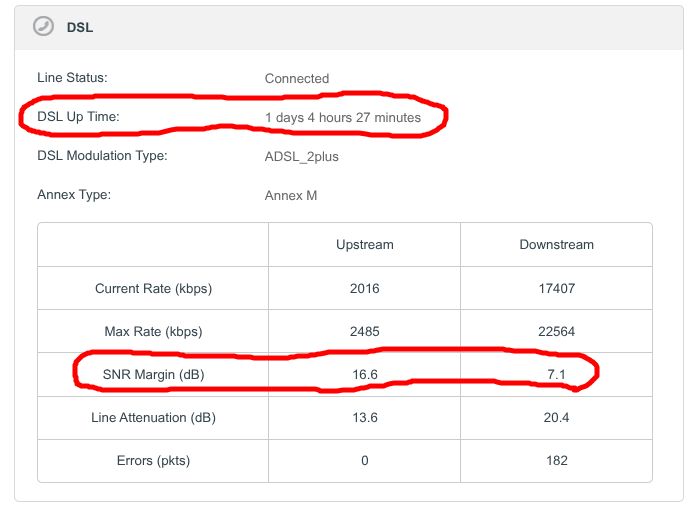Click the Line Attenuation (dB) row label

click(x=153, y=417)
